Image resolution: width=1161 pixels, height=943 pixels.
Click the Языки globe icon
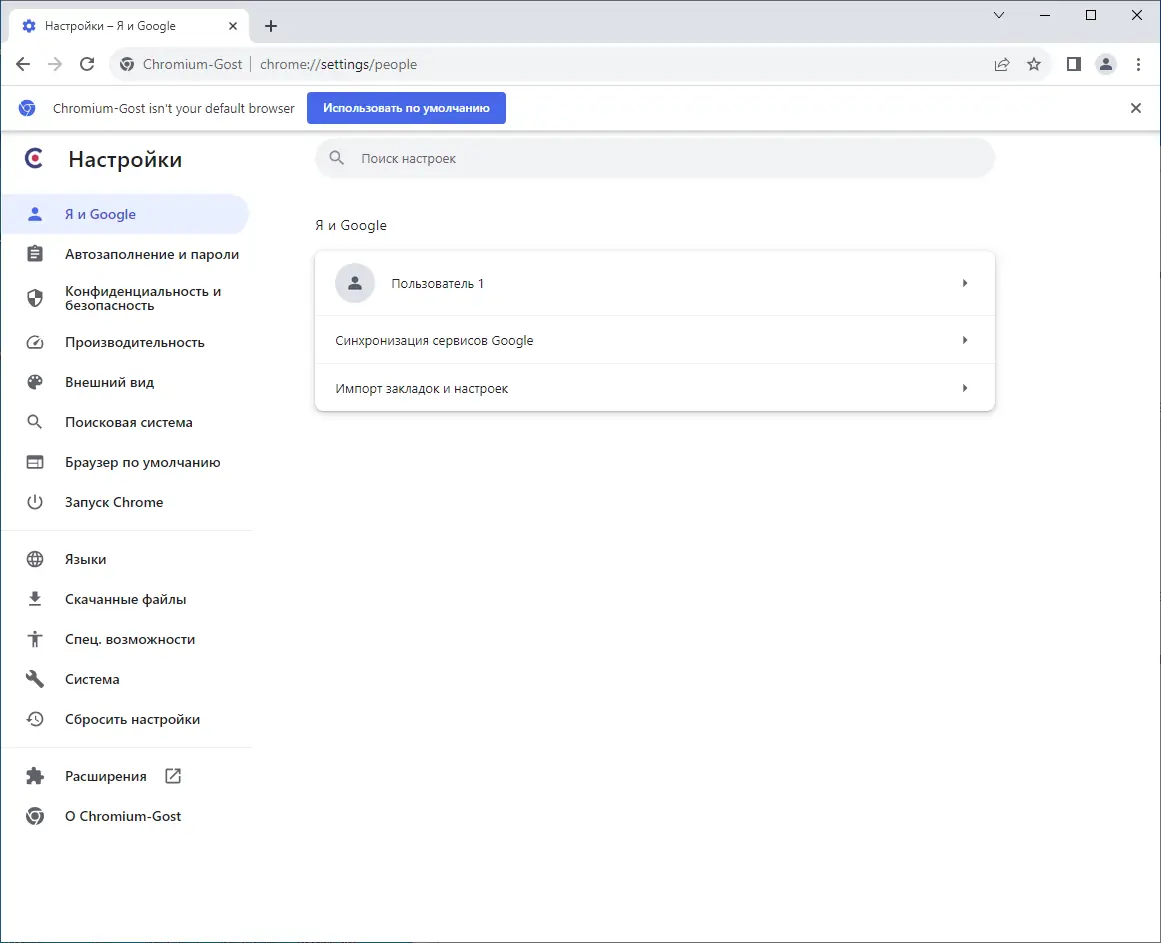click(35, 559)
